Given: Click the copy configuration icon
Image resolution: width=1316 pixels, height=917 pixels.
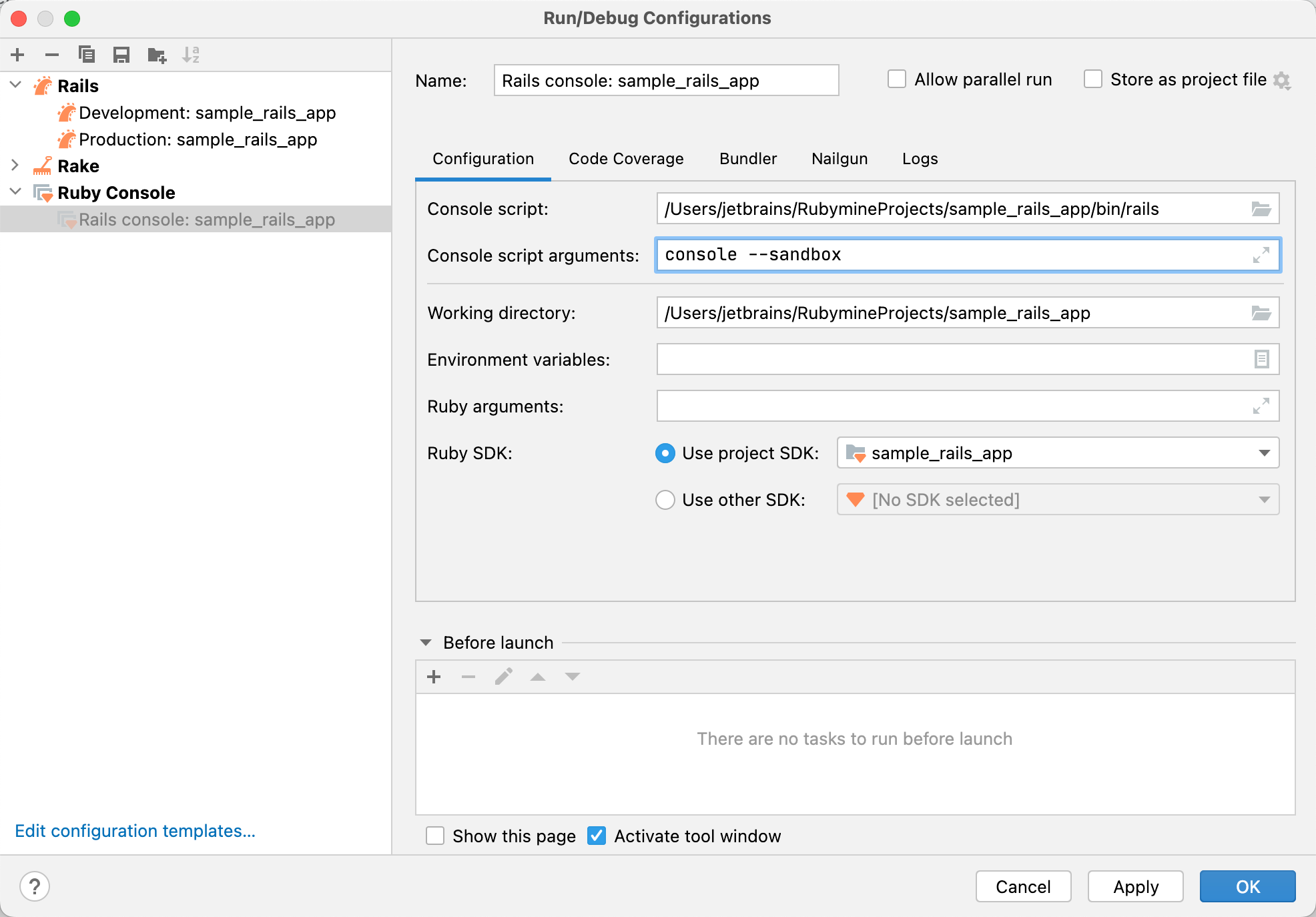Looking at the screenshot, I should (x=87, y=54).
